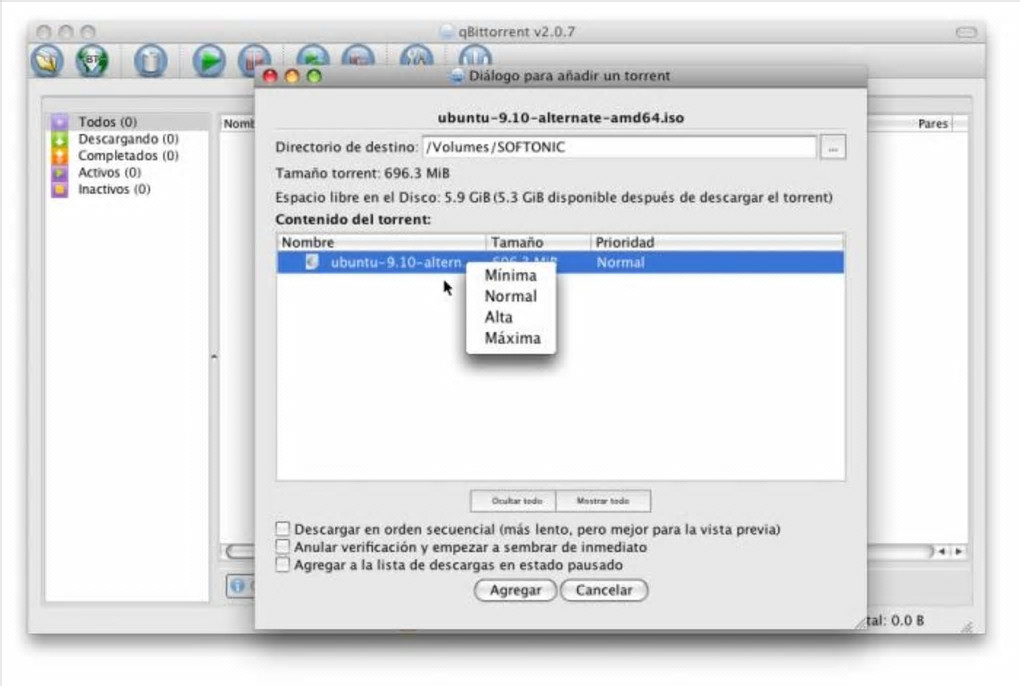
Task: Click the orange Completados filter icon
Action: (60, 156)
